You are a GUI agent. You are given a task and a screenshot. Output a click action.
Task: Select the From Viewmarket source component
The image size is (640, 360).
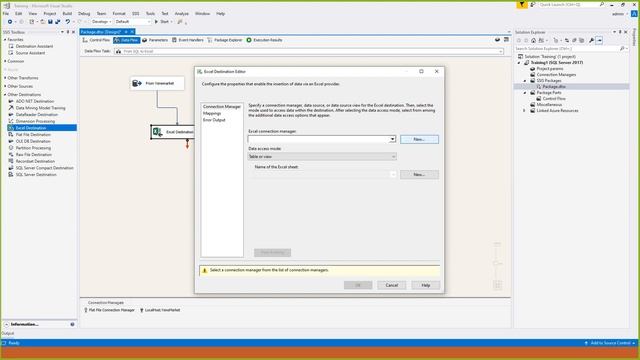coord(157,83)
